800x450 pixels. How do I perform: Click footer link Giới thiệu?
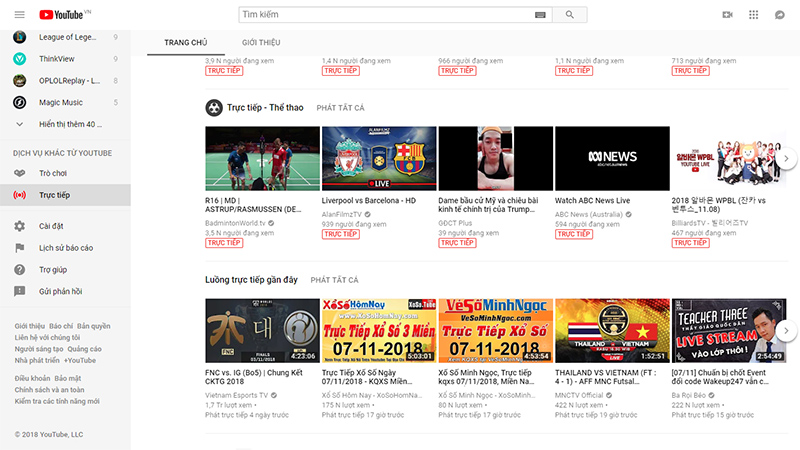30,326
